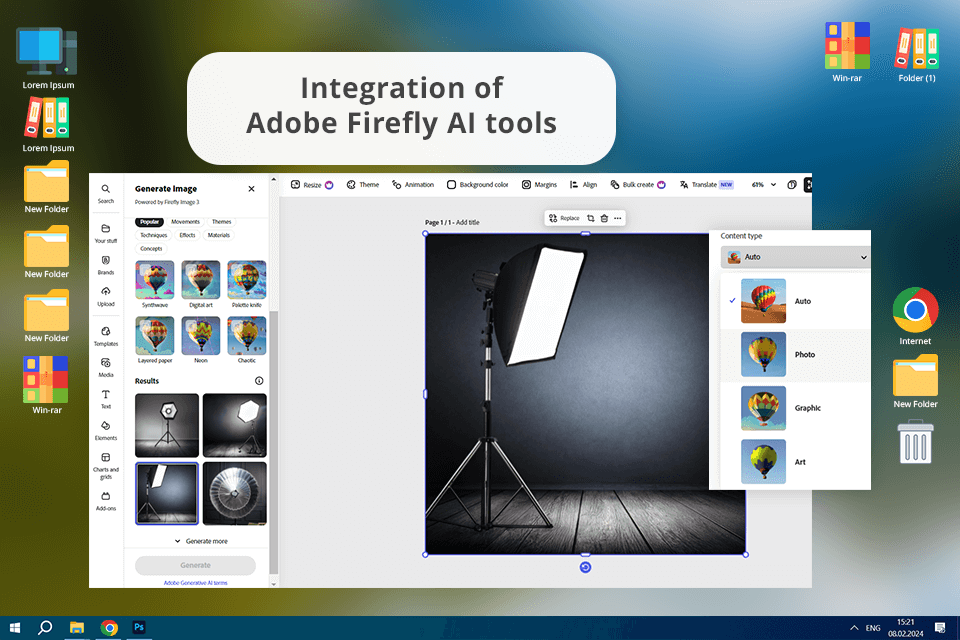Choose the Chaotic style thumbnail
960x640 pixels.
pyautogui.click(x=247, y=336)
